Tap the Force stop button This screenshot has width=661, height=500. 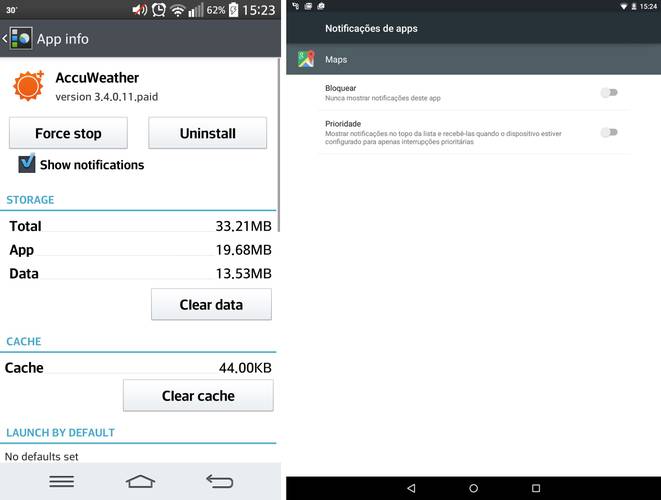coord(68,133)
